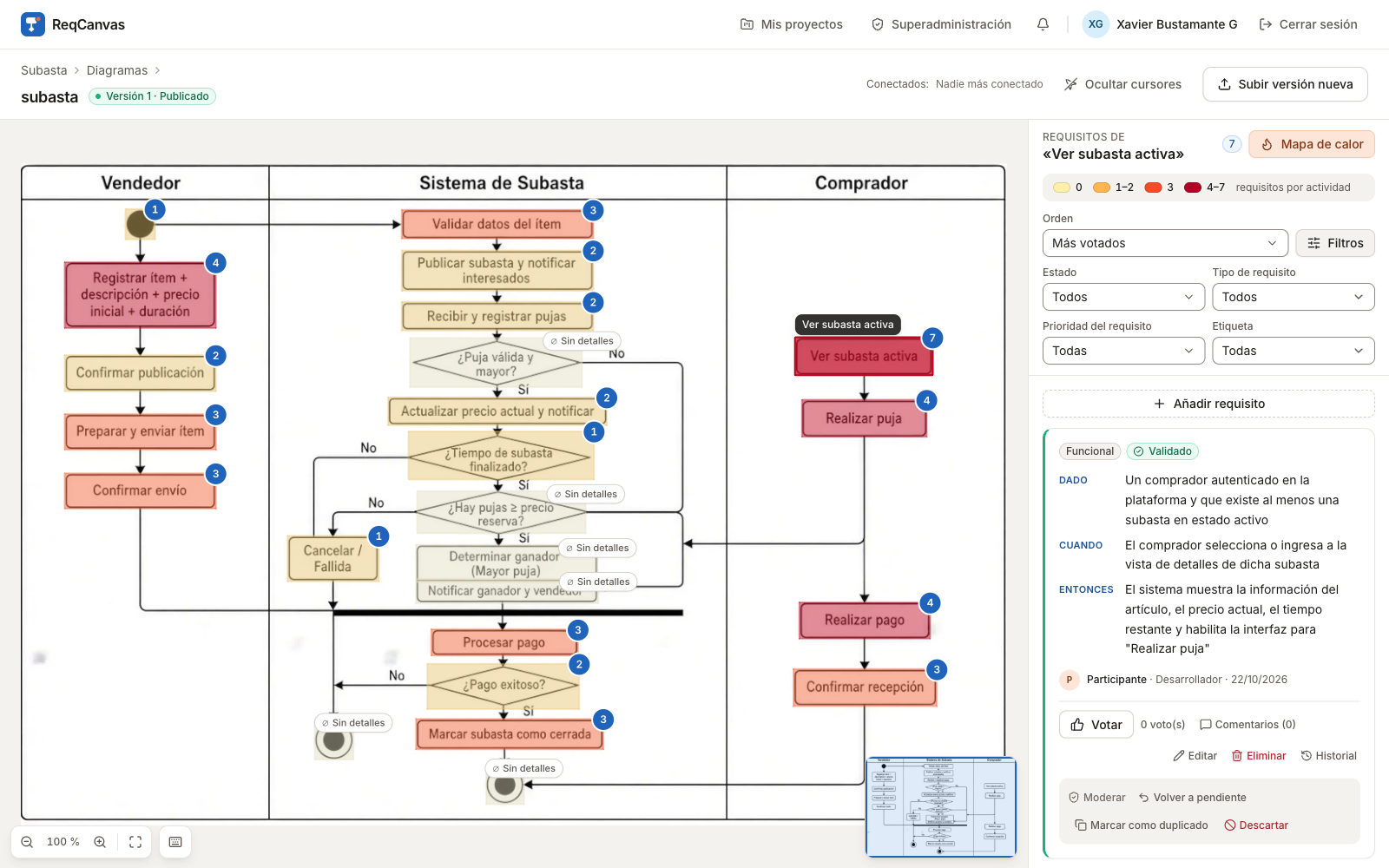
Task: Go to Subasta breadcrumb
Action: 43,70
